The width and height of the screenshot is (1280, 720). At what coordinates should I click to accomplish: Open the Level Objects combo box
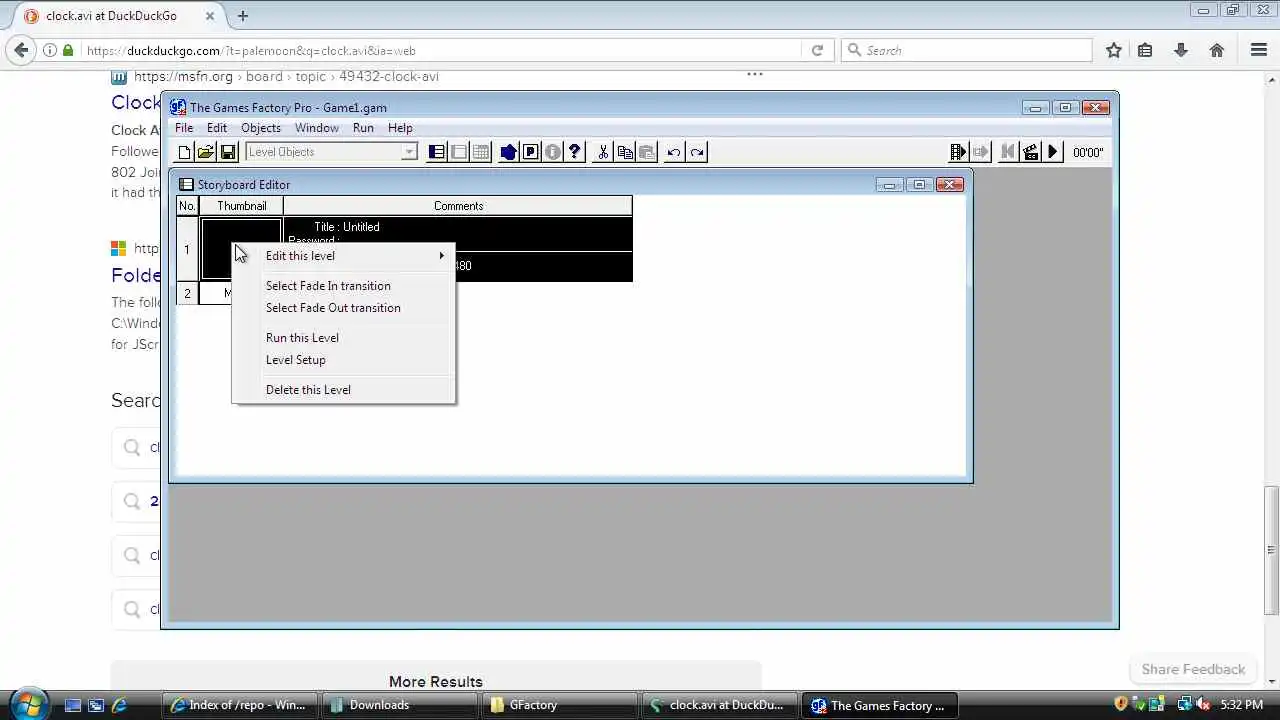(332, 152)
